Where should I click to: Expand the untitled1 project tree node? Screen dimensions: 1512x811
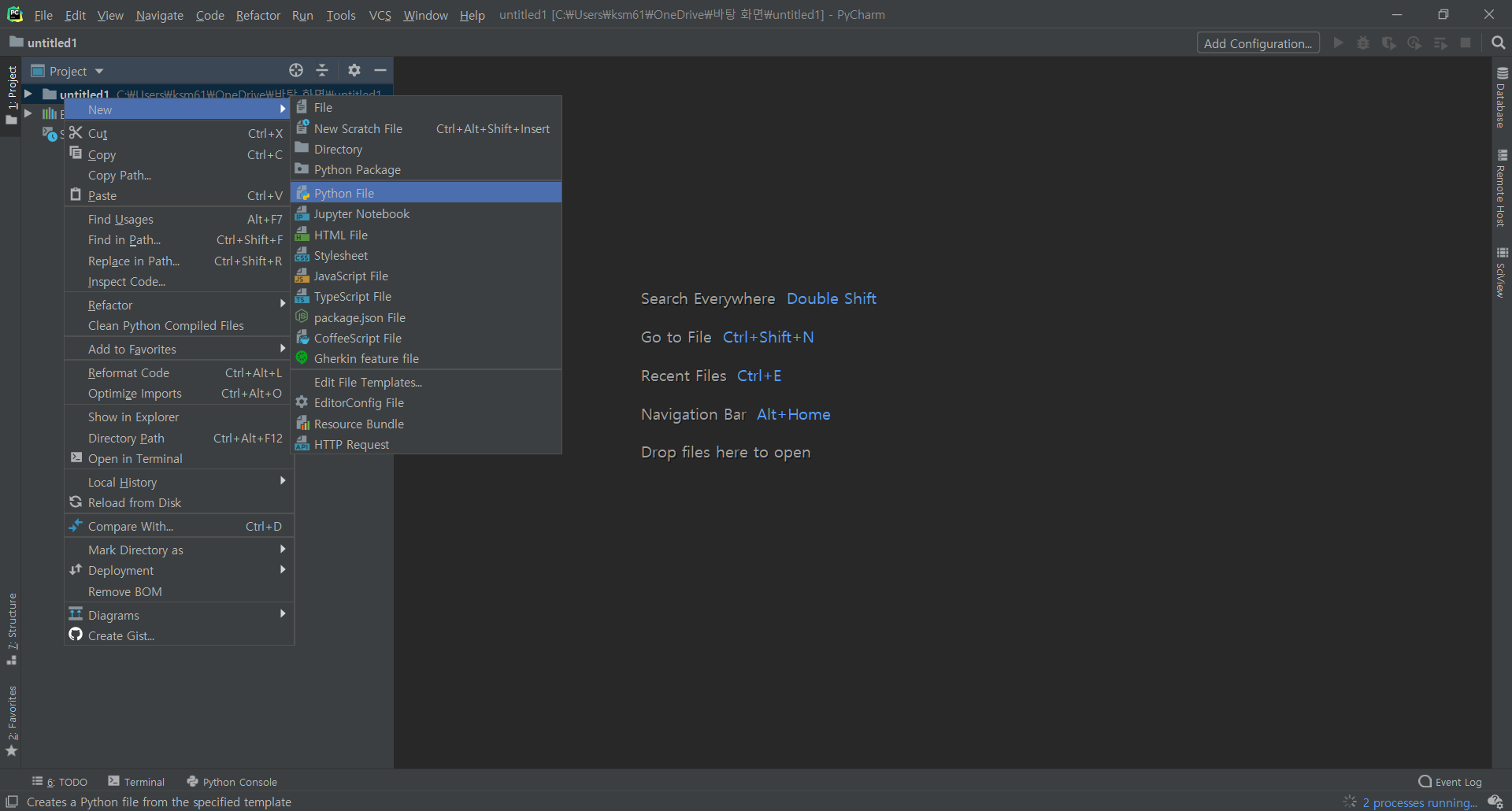pyautogui.click(x=28, y=94)
